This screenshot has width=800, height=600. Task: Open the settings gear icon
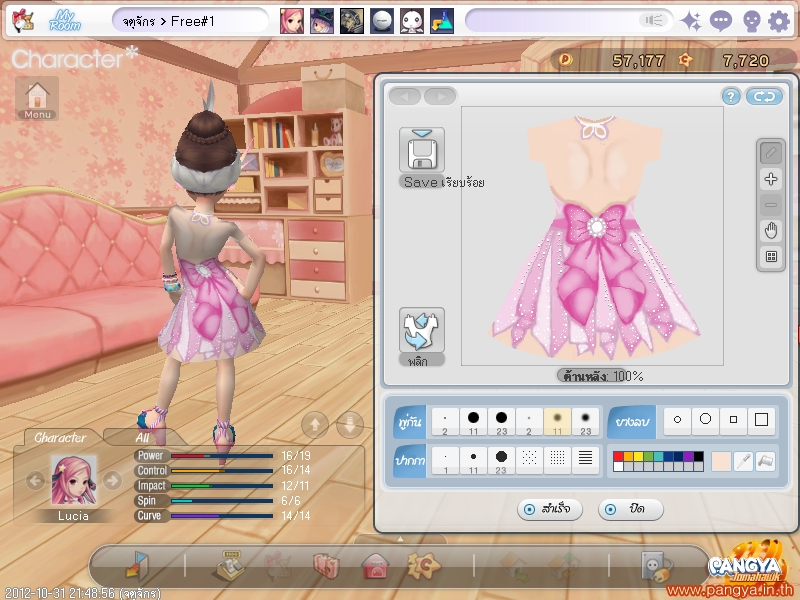pyautogui.click(x=779, y=21)
